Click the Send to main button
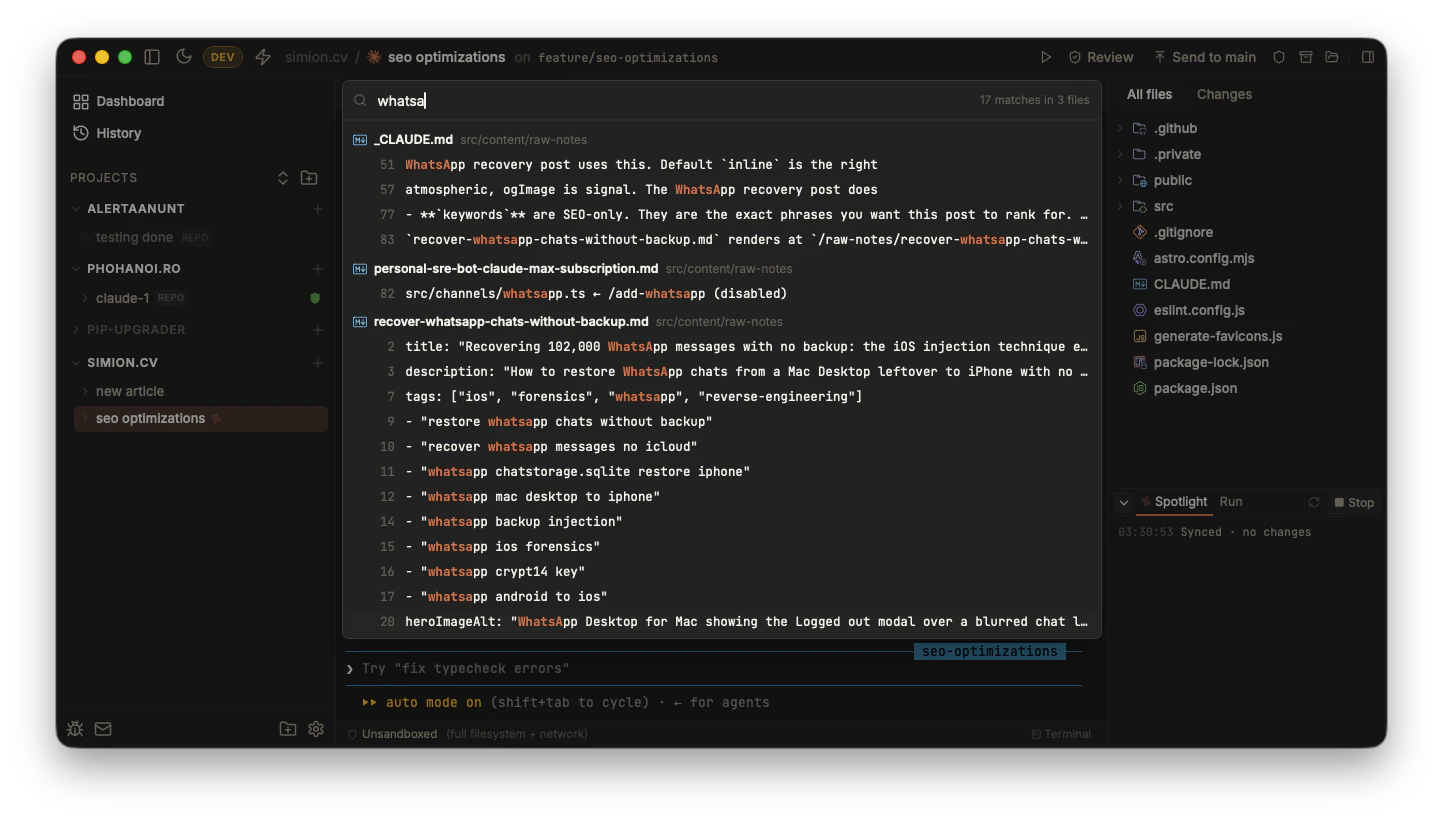Image resolution: width=1443 pixels, height=822 pixels. [x=1205, y=57]
